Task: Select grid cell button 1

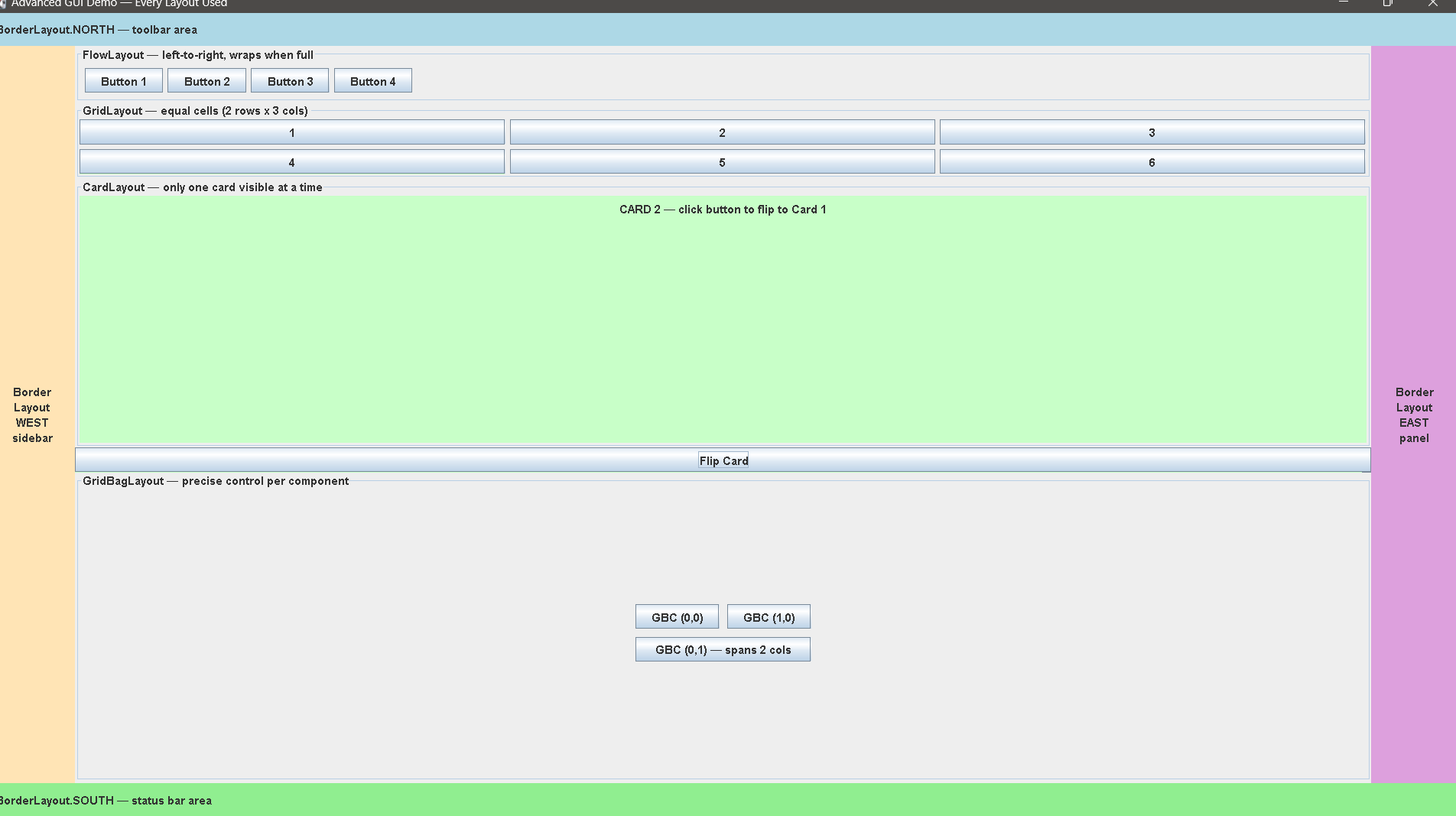Action: 291,132
